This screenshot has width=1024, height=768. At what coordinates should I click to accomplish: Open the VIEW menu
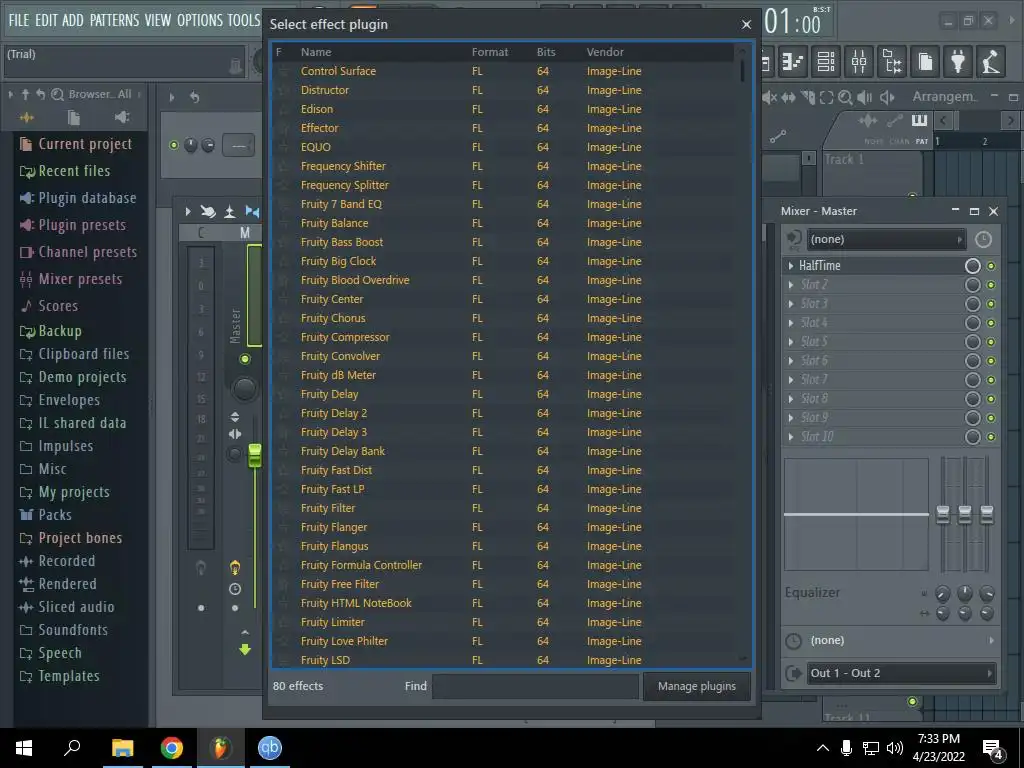click(157, 20)
